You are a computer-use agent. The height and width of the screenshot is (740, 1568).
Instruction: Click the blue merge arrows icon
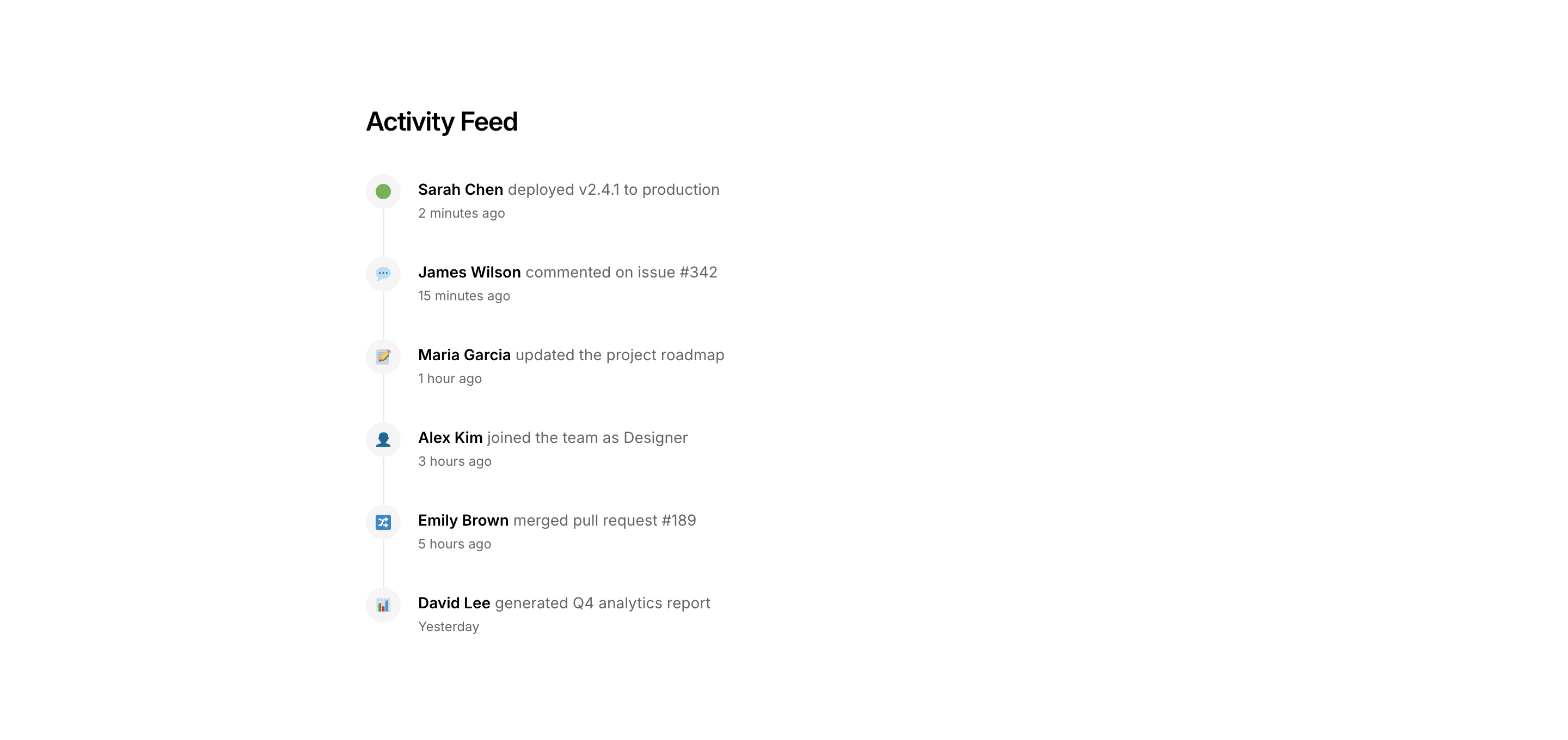tap(383, 522)
